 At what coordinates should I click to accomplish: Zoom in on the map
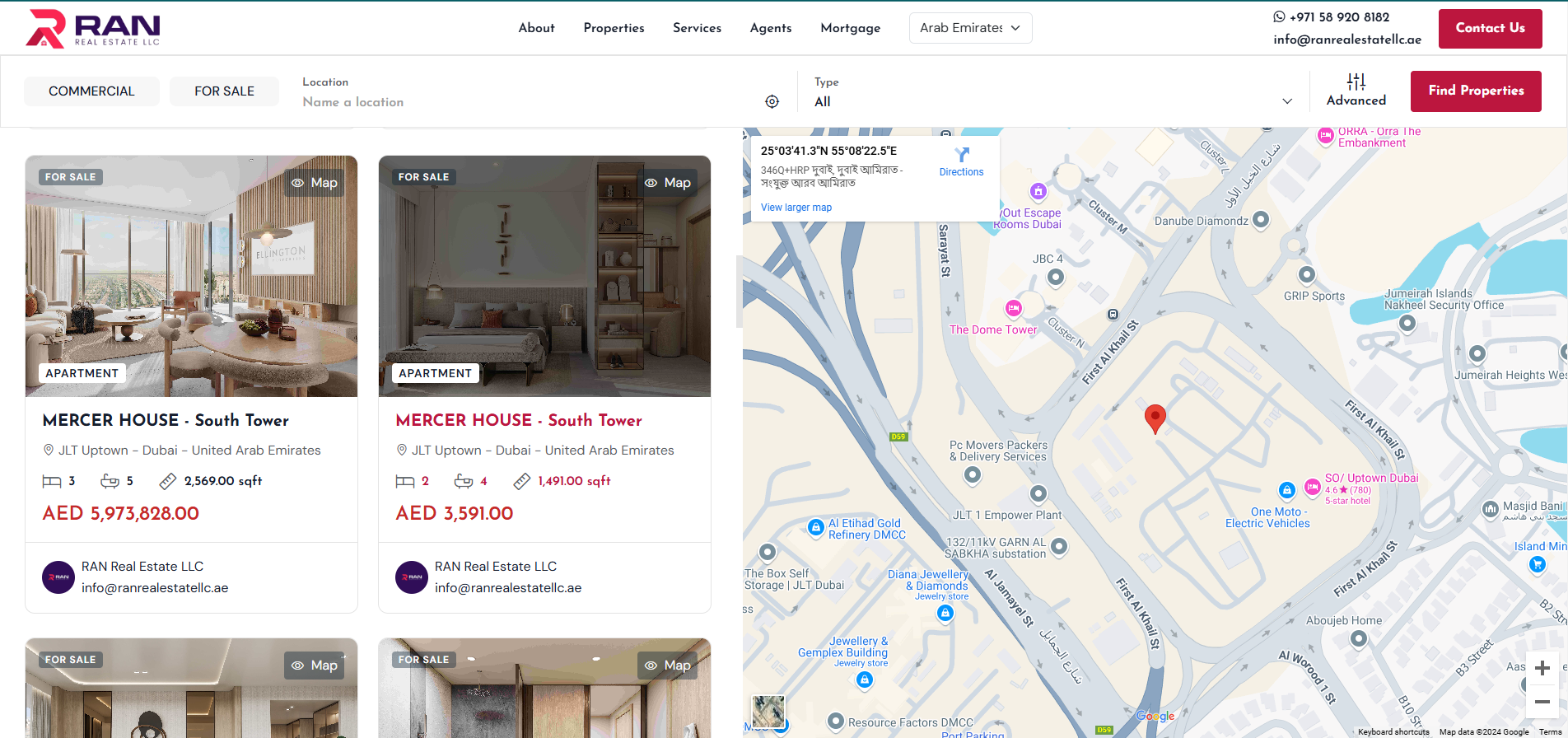1542,668
